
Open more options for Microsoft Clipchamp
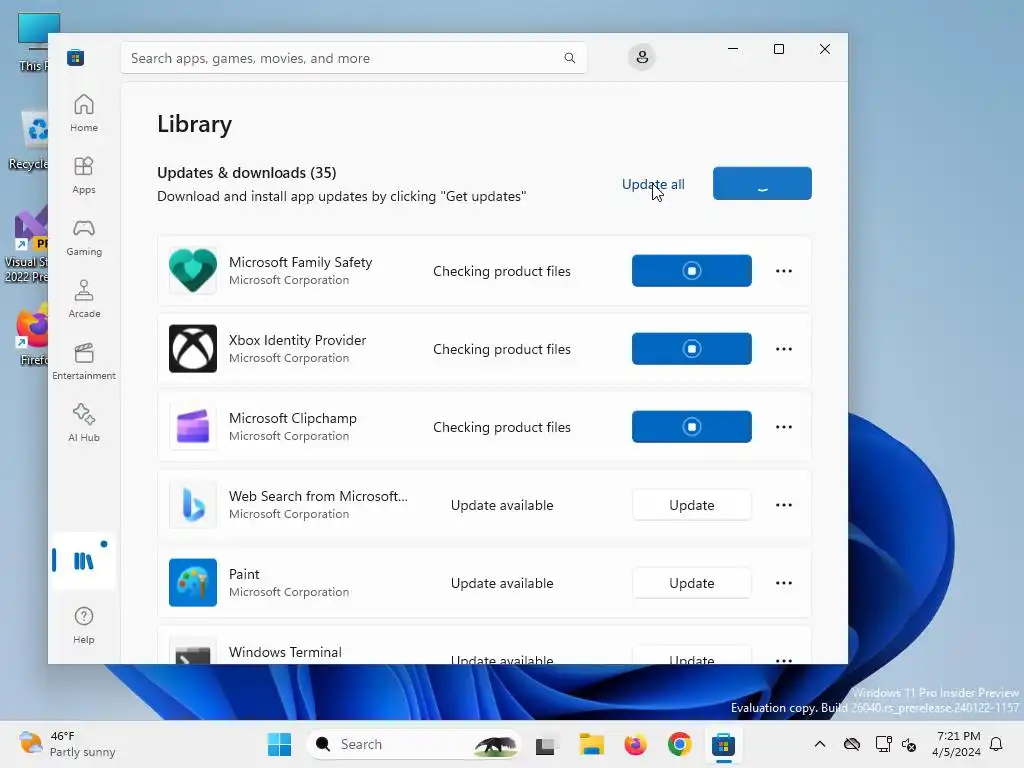(x=784, y=426)
